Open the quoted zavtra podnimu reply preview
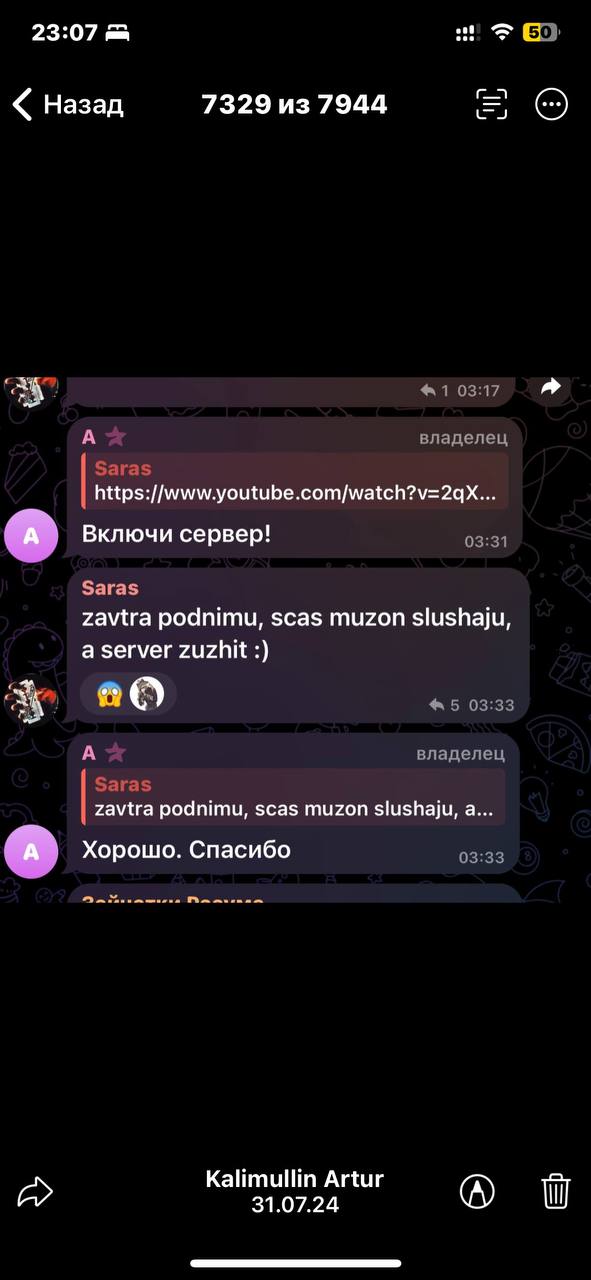 point(294,797)
